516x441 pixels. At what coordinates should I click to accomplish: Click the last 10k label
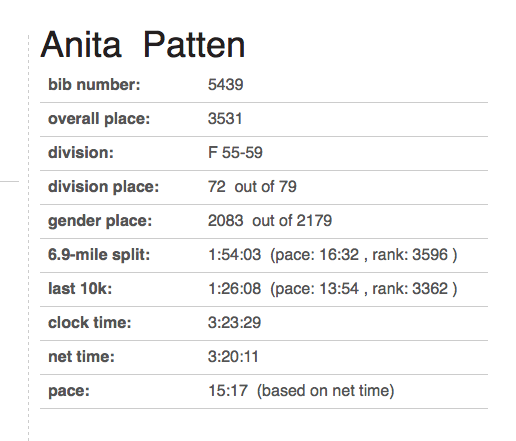(x=80, y=289)
